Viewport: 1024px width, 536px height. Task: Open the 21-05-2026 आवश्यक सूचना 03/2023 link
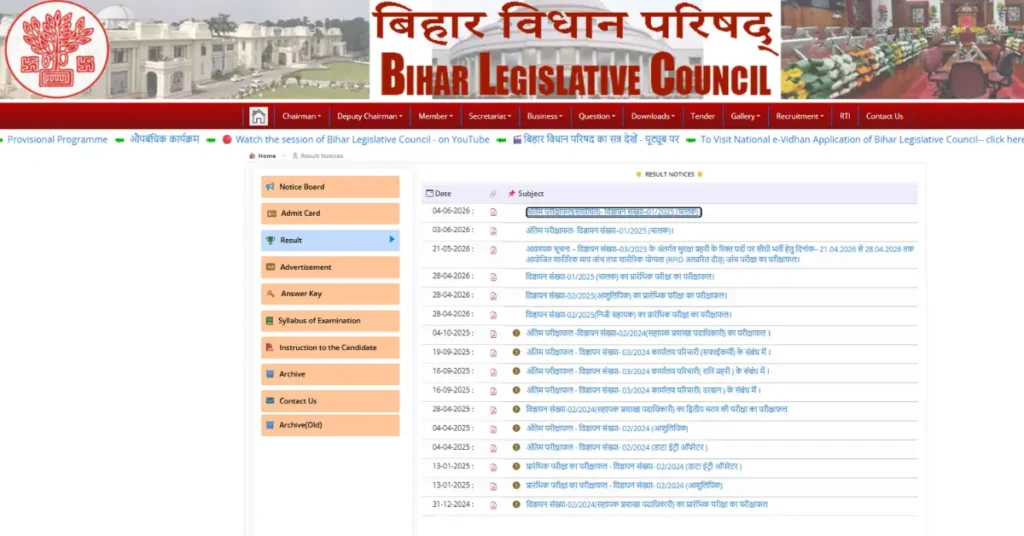(720, 254)
